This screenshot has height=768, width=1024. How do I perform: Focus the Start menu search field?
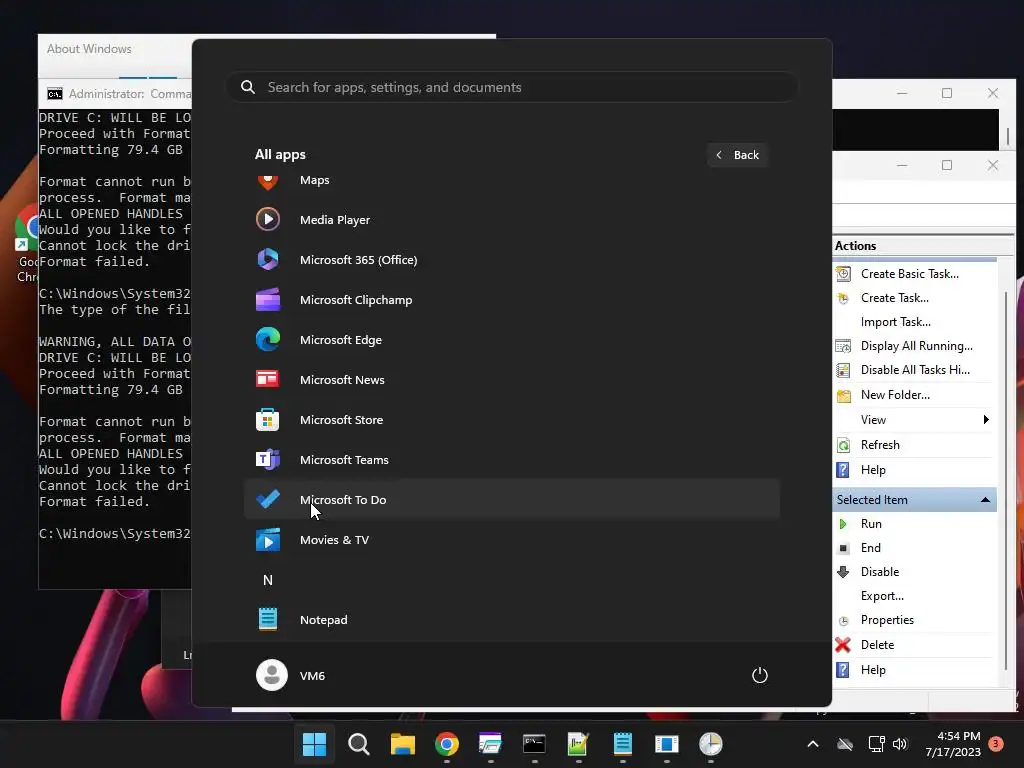[511, 87]
